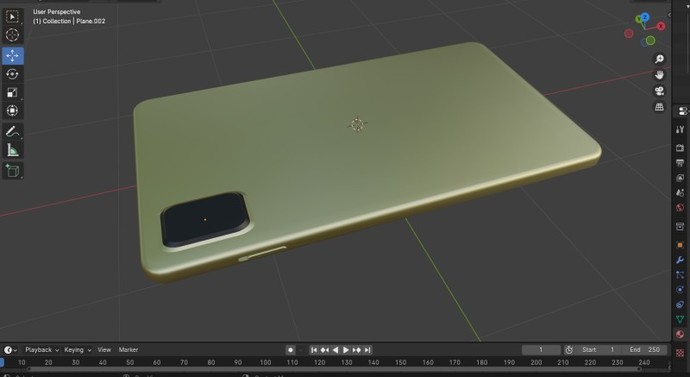Open the Physics properties tab

tap(680, 289)
